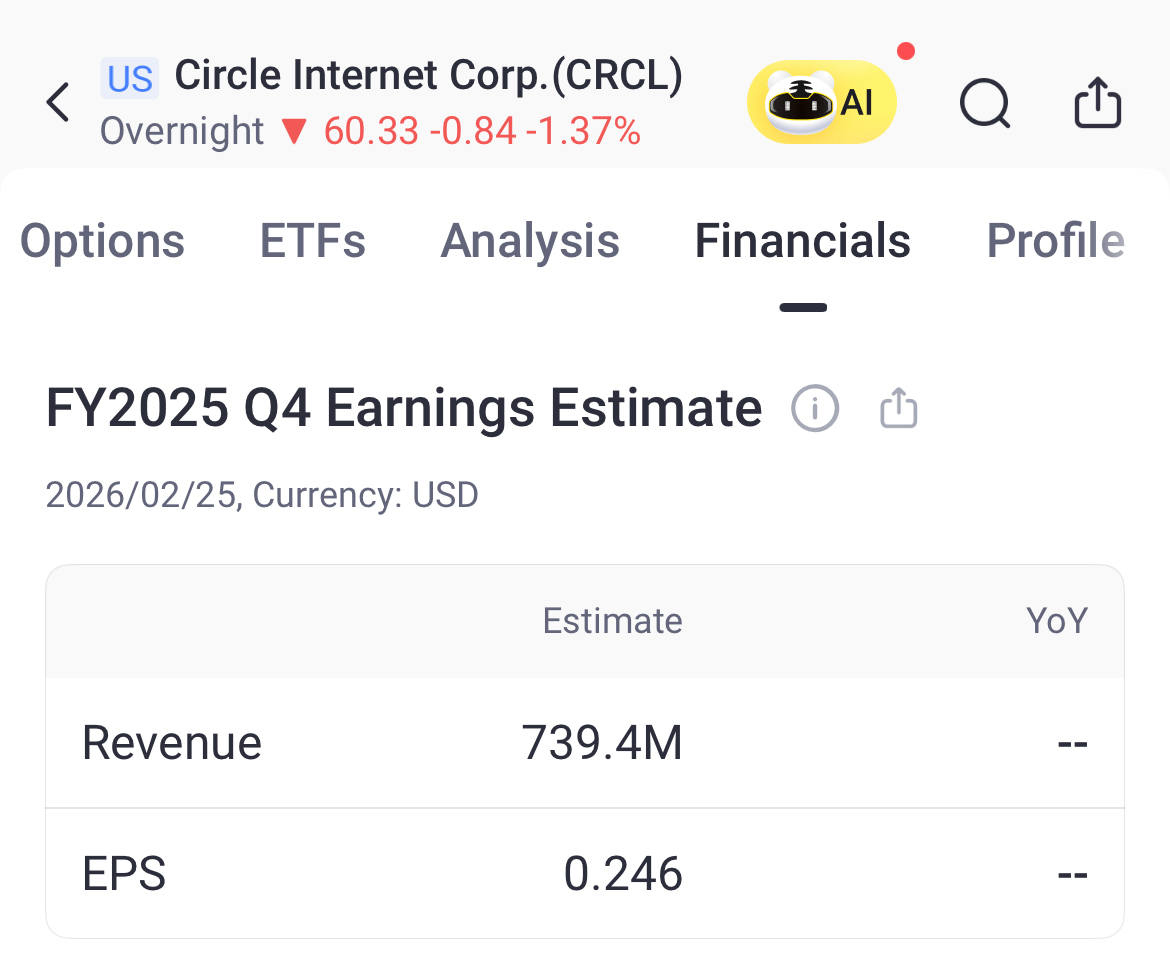Screen dimensions: 1170x953
Task: Open the AI assistant mascot button
Action: [x=822, y=102]
